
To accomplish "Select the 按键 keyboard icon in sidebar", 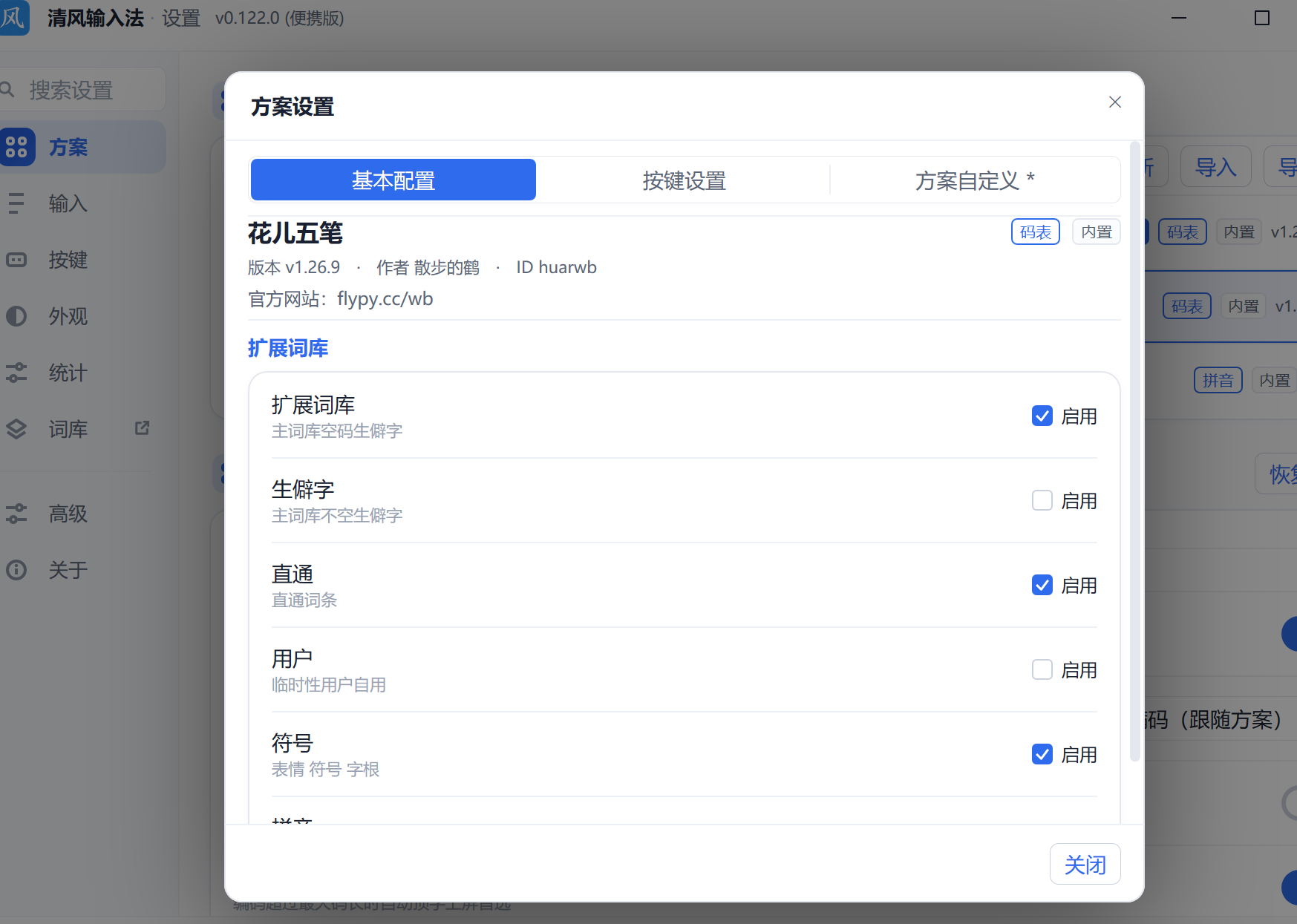I will click(x=16, y=260).
